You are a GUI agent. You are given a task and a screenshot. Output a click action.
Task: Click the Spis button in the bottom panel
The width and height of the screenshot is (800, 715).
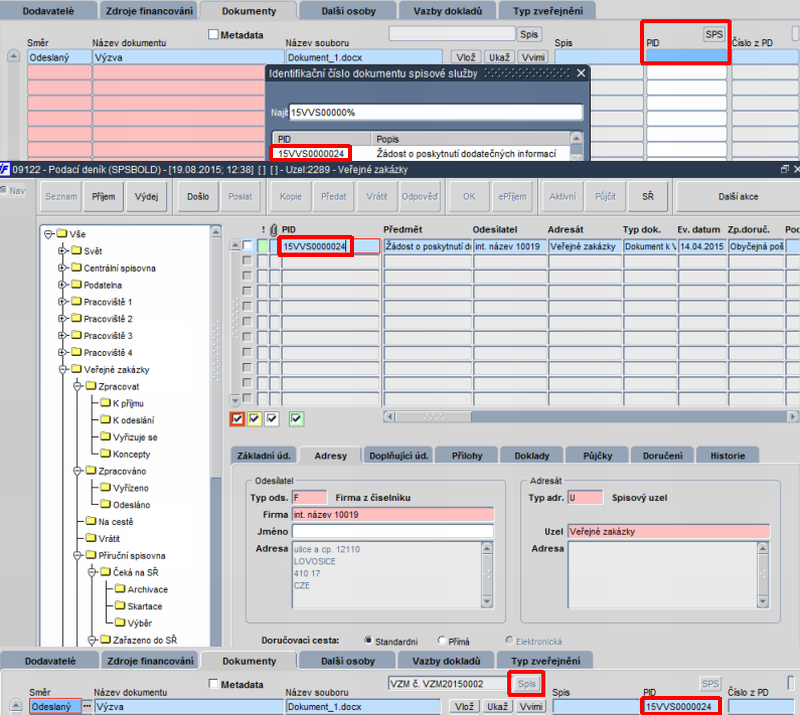527,683
